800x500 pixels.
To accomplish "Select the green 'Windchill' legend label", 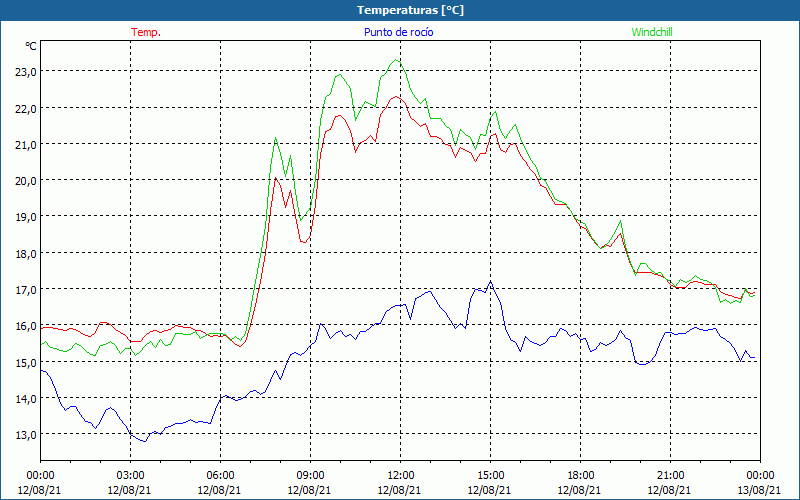I will [x=652, y=32].
